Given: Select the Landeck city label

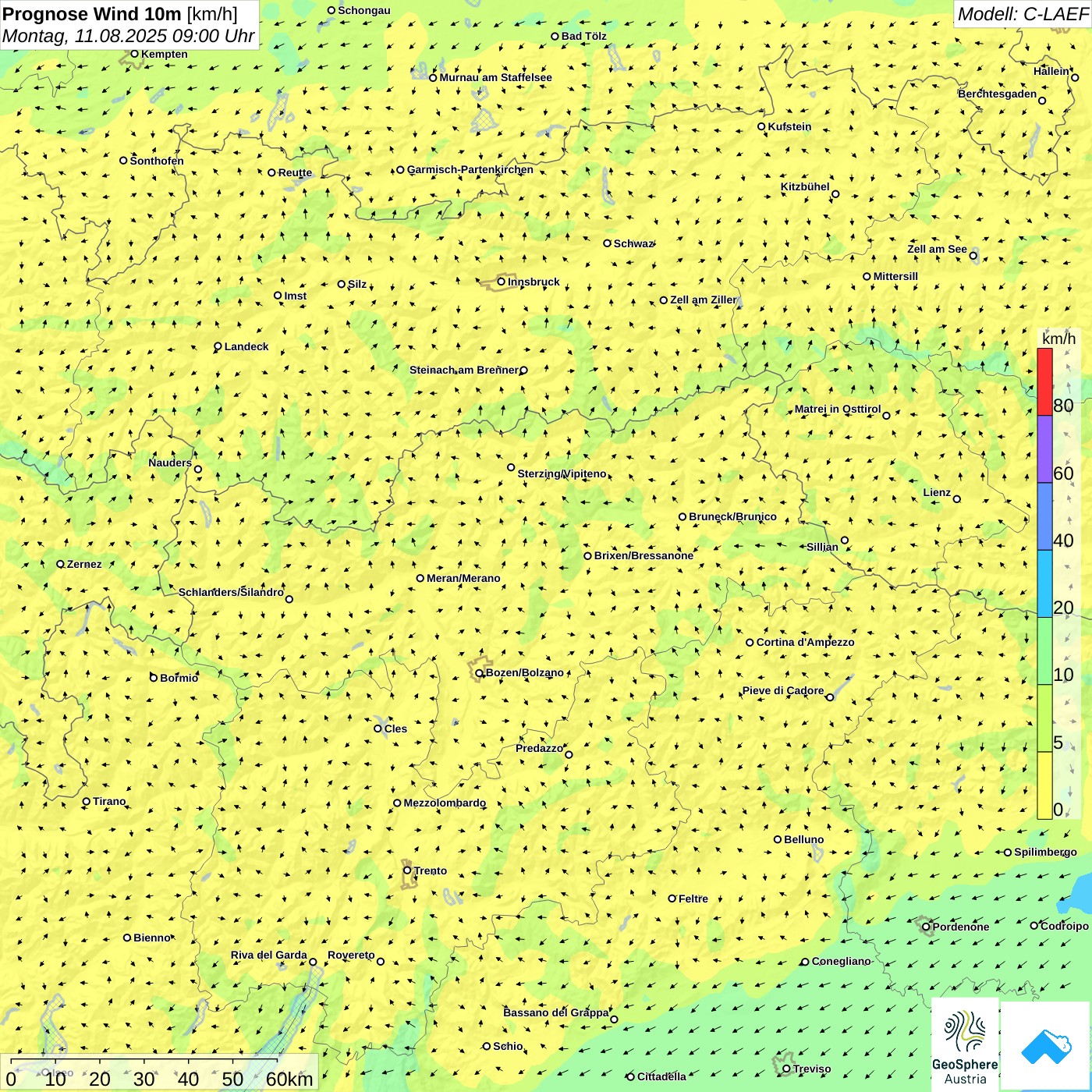Looking at the screenshot, I should click(246, 346).
